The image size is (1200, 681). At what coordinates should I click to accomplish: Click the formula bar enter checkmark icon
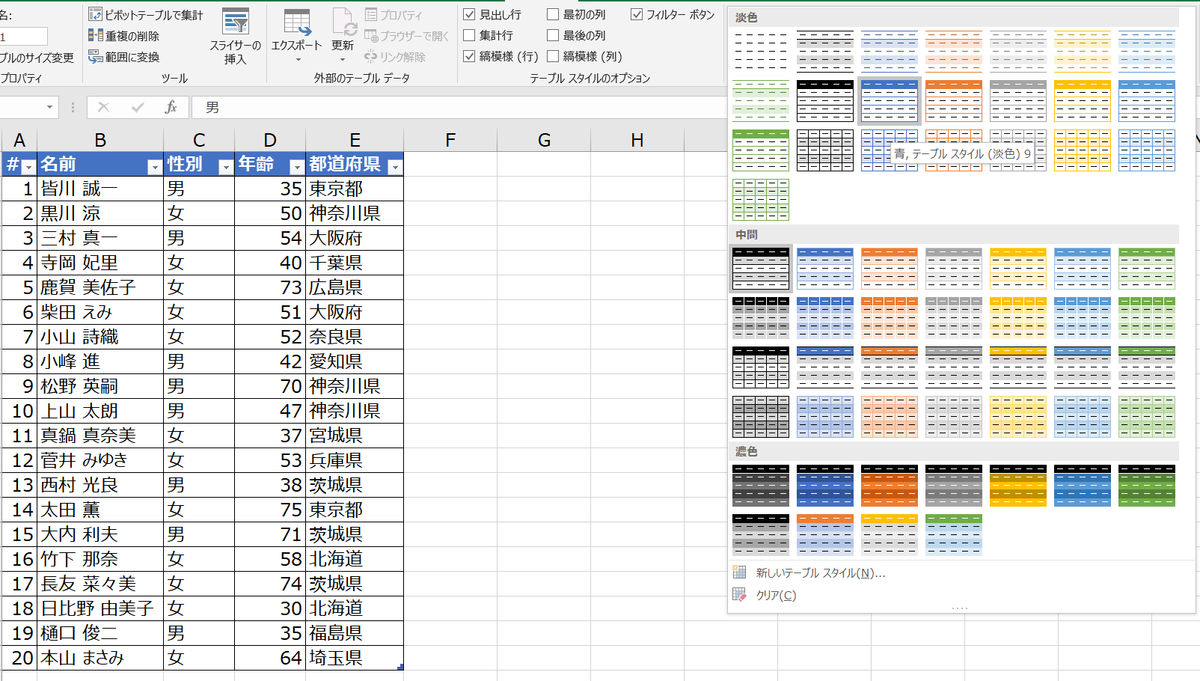(x=137, y=107)
